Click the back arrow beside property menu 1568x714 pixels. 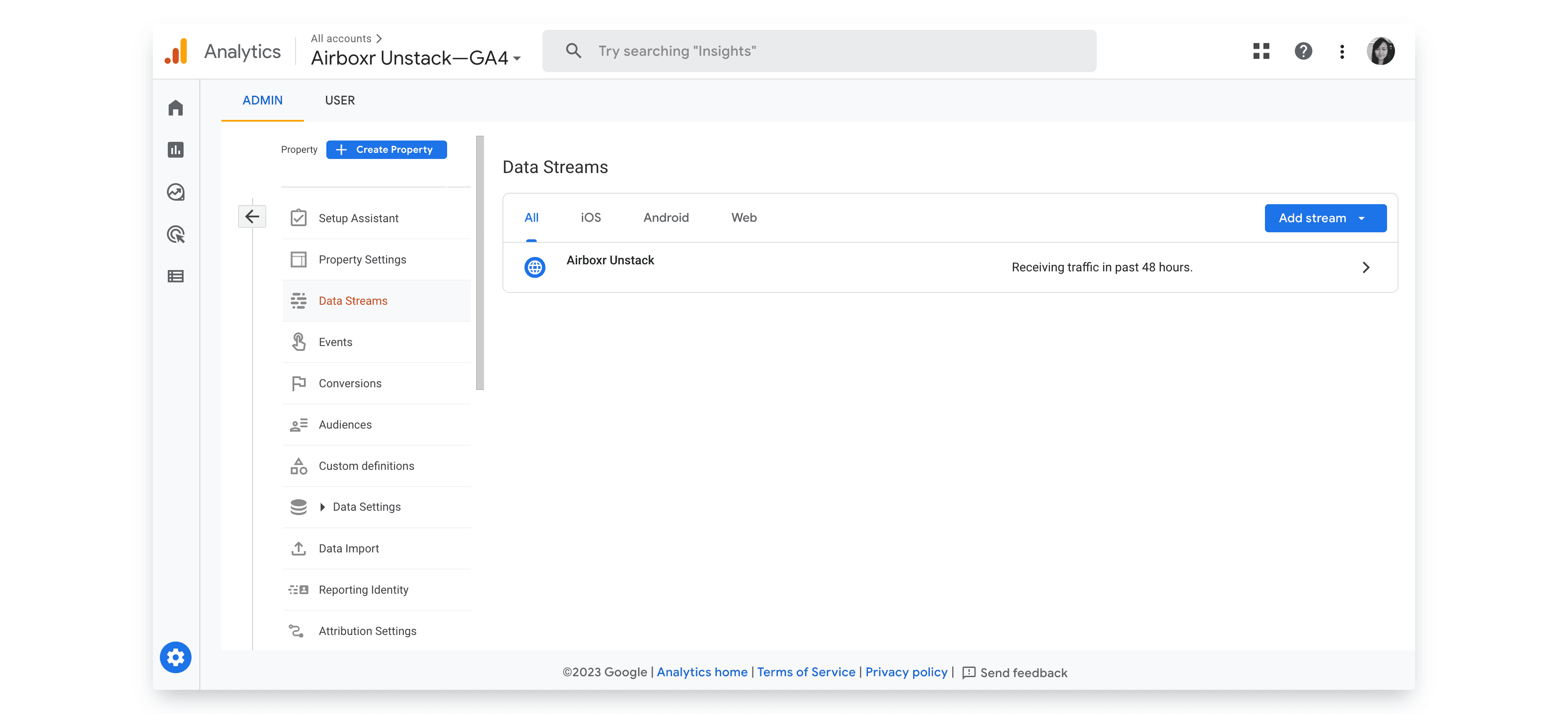(x=252, y=216)
